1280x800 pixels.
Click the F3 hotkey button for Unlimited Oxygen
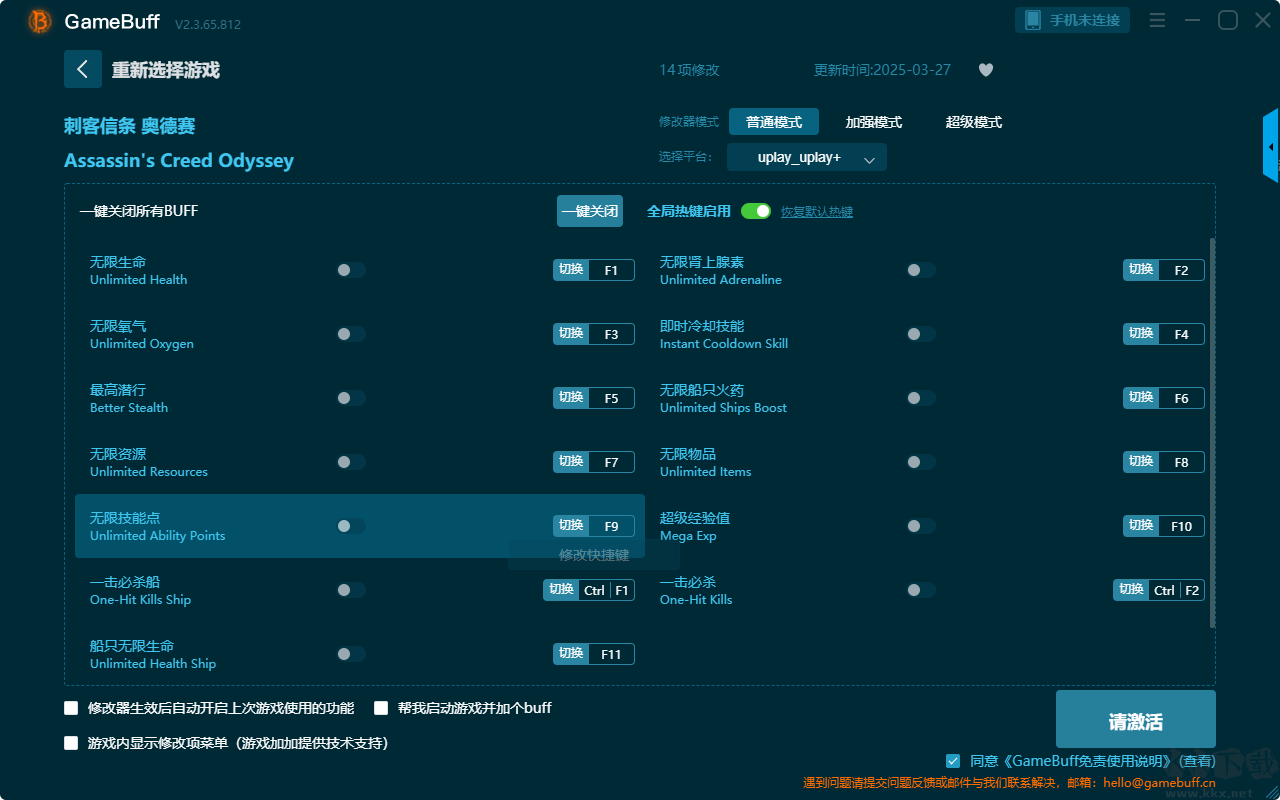tap(594, 334)
